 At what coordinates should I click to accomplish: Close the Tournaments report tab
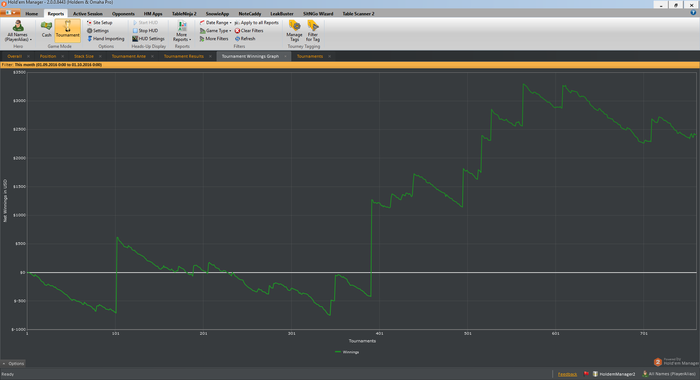tap(329, 56)
